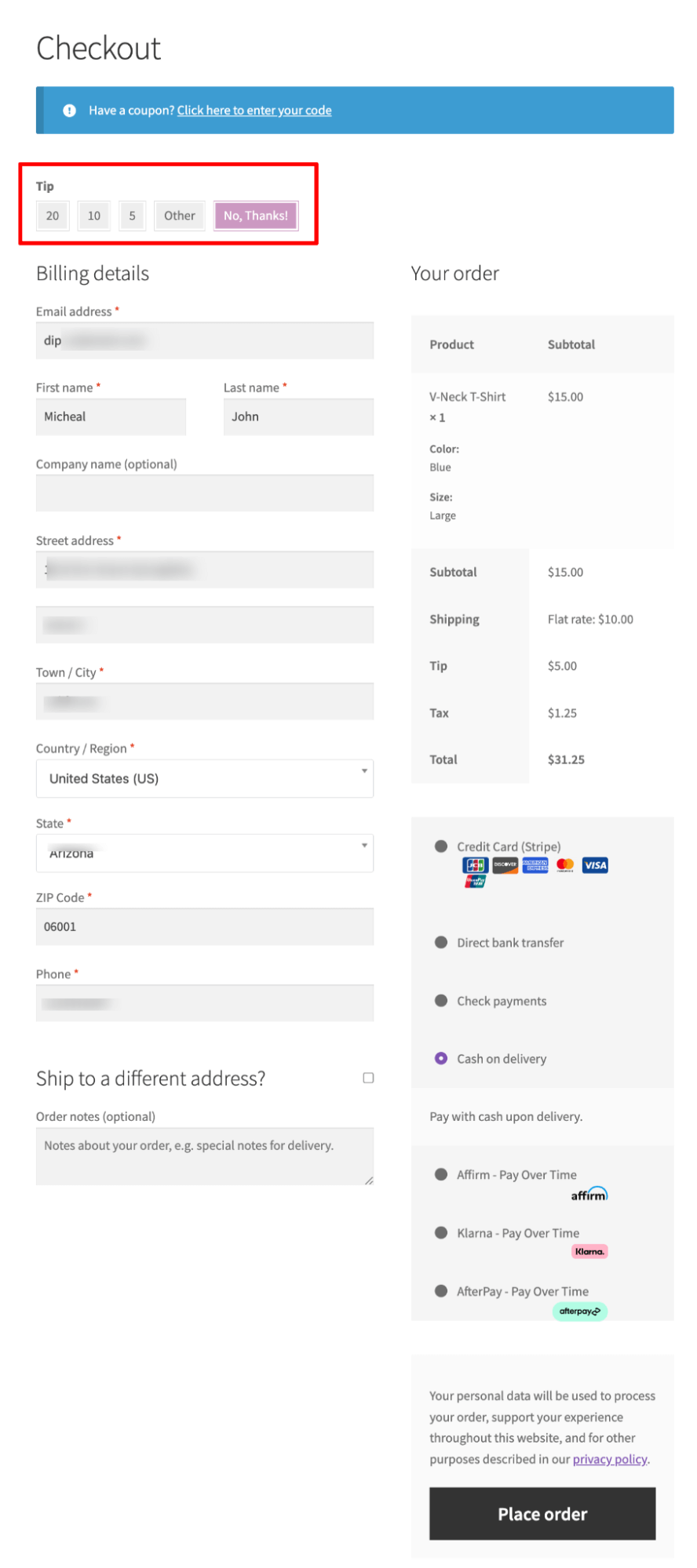Select the Other tip amount option
Viewport: 697px width, 1568px height.
(x=180, y=216)
